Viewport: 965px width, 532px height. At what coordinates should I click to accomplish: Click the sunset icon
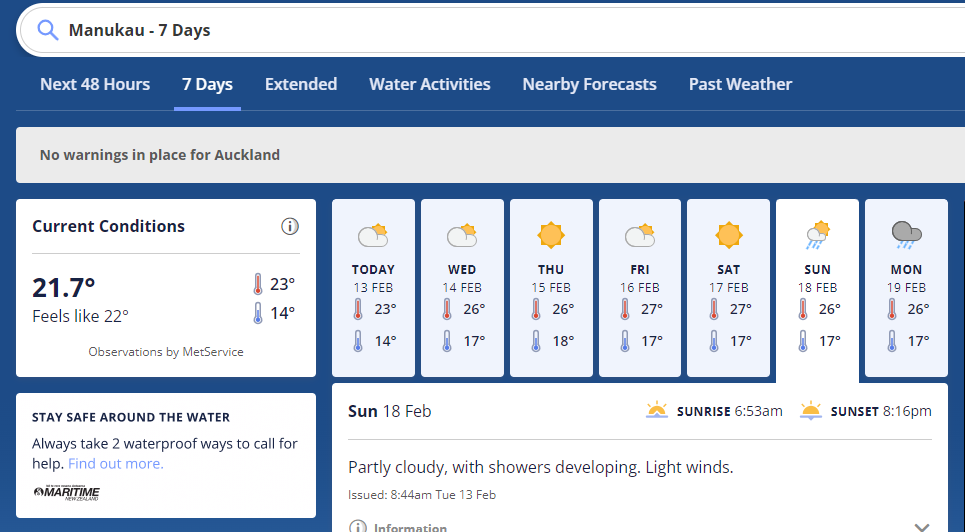pos(811,411)
